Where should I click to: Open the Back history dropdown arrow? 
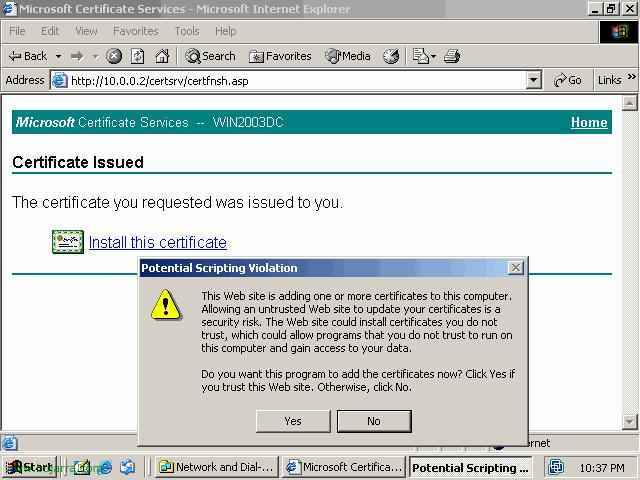58,56
